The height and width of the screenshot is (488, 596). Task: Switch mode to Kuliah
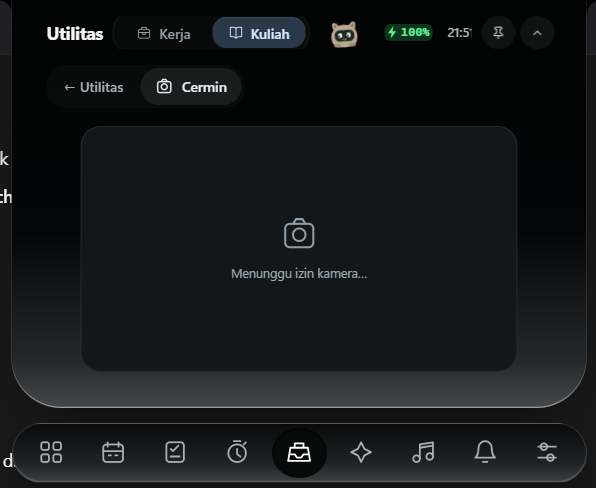click(259, 33)
